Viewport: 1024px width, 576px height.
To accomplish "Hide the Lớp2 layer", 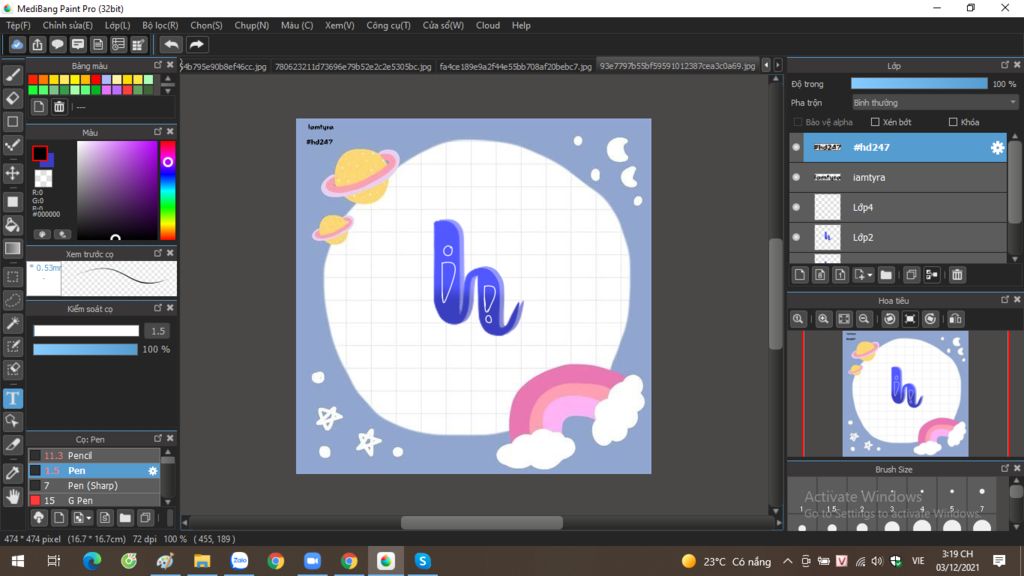I will pyautogui.click(x=796, y=237).
